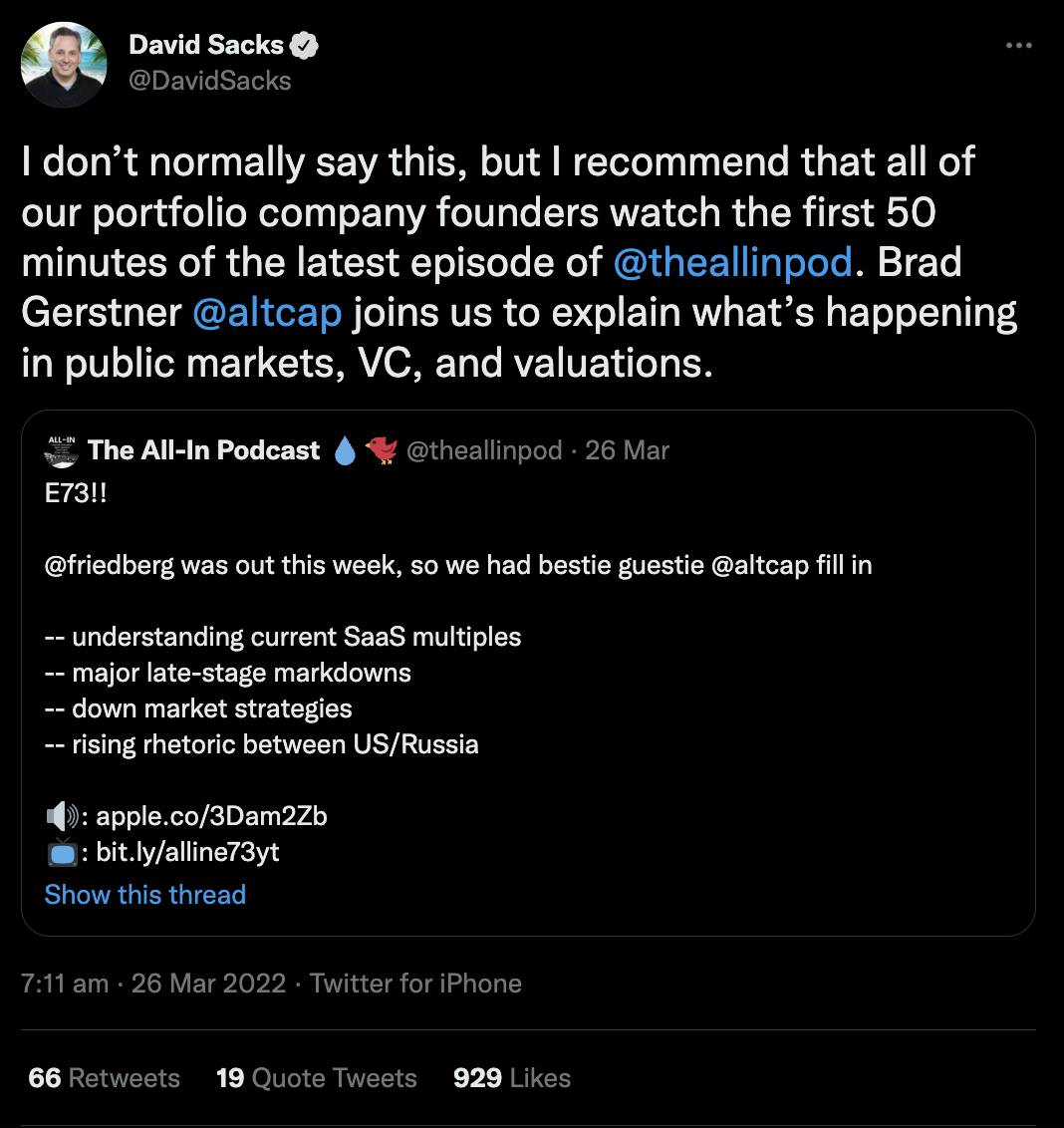Viewport: 1064px width, 1128px height.
Task: Click the speaker emoji before the Apple link
Action: click(62, 817)
